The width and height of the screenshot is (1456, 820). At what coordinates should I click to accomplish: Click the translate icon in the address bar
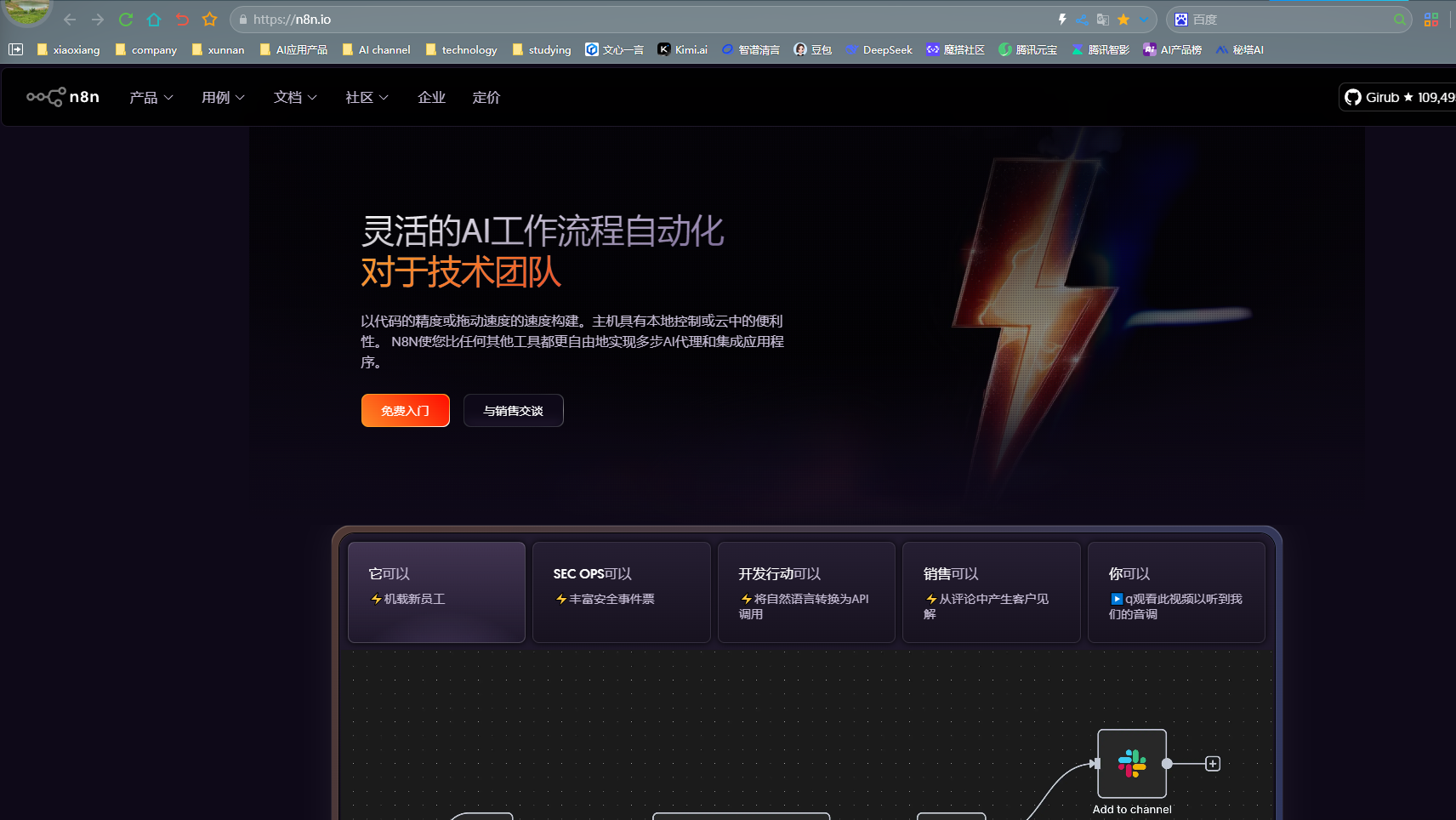tap(1103, 20)
